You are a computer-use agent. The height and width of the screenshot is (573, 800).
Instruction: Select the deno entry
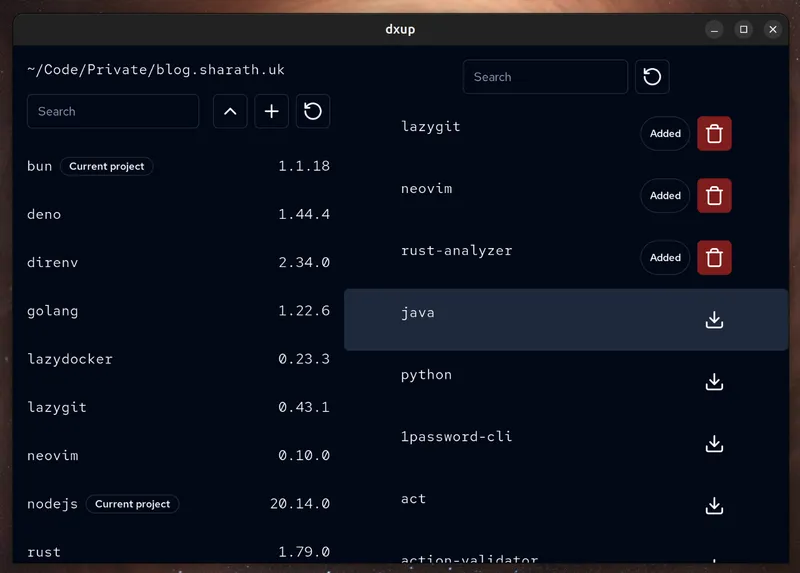(44, 214)
